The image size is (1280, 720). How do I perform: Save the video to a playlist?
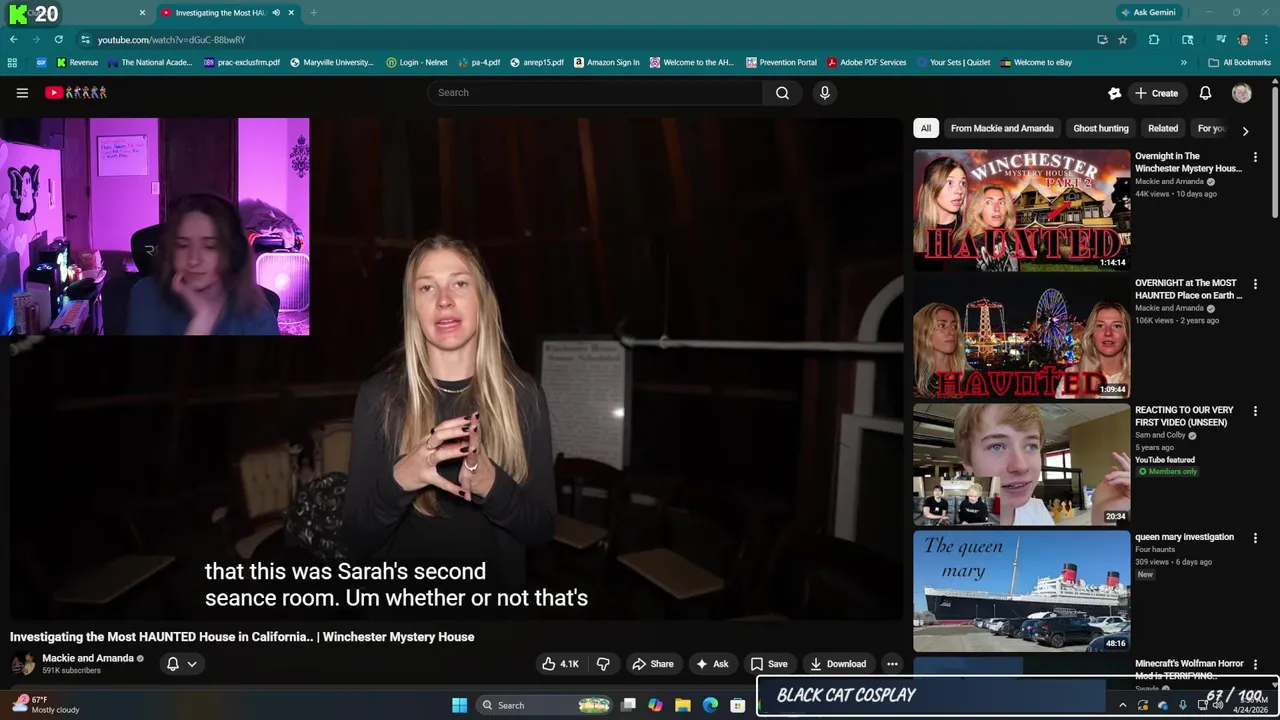click(x=769, y=664)
